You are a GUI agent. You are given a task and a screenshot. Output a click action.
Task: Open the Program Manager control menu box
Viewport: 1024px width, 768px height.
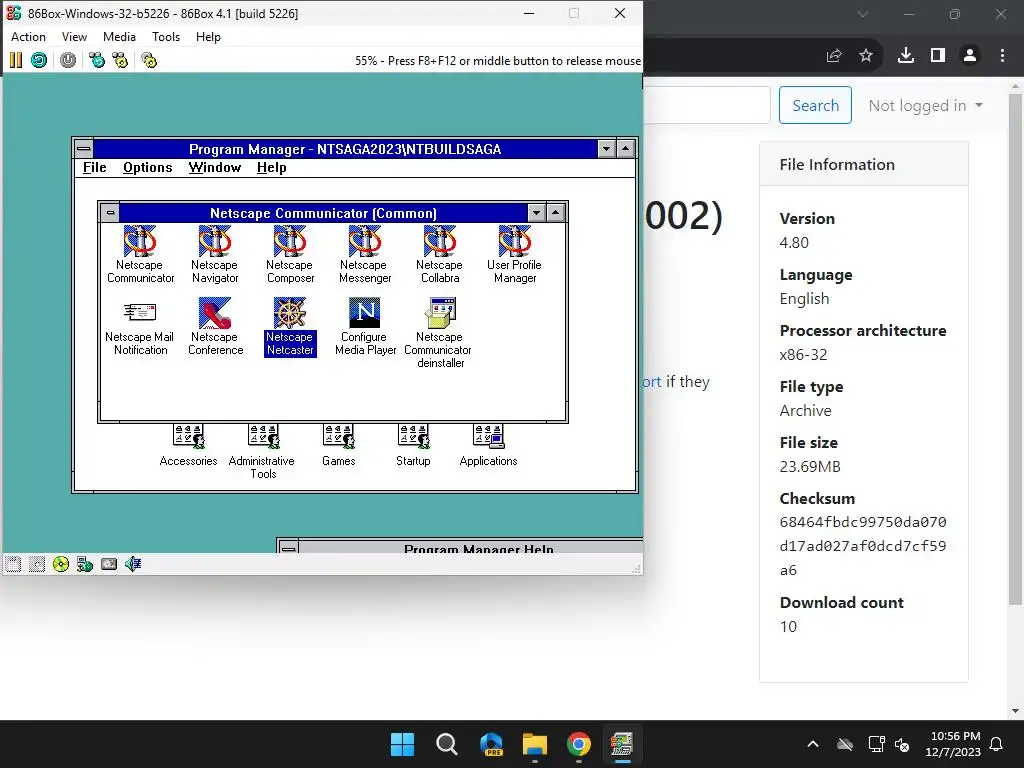(x=84, y=149)
